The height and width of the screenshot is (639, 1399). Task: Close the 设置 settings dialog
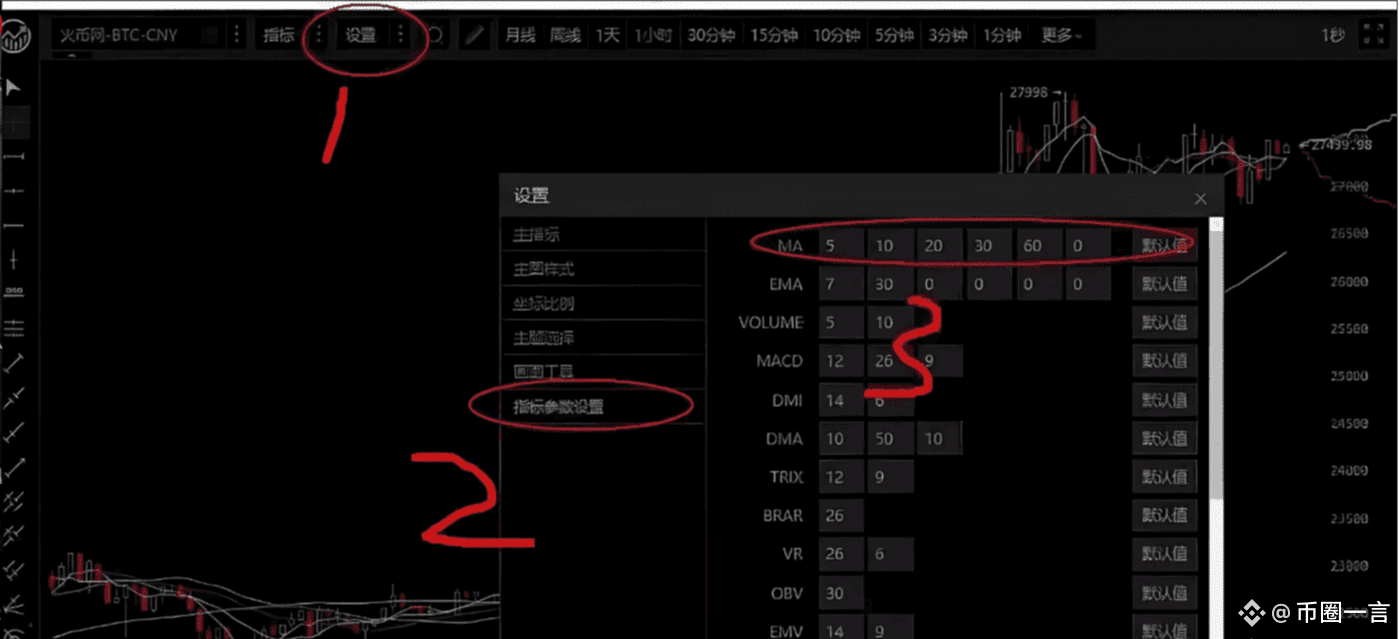point(1200,199)
